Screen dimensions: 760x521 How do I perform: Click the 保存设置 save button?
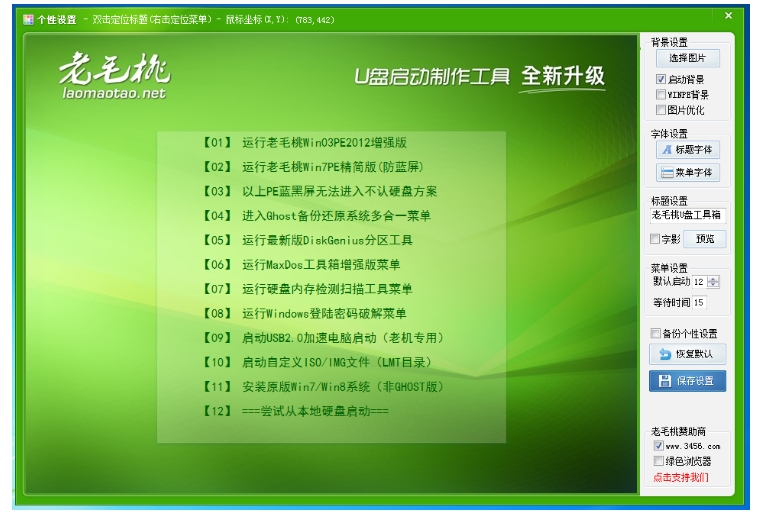pos(687,381)
